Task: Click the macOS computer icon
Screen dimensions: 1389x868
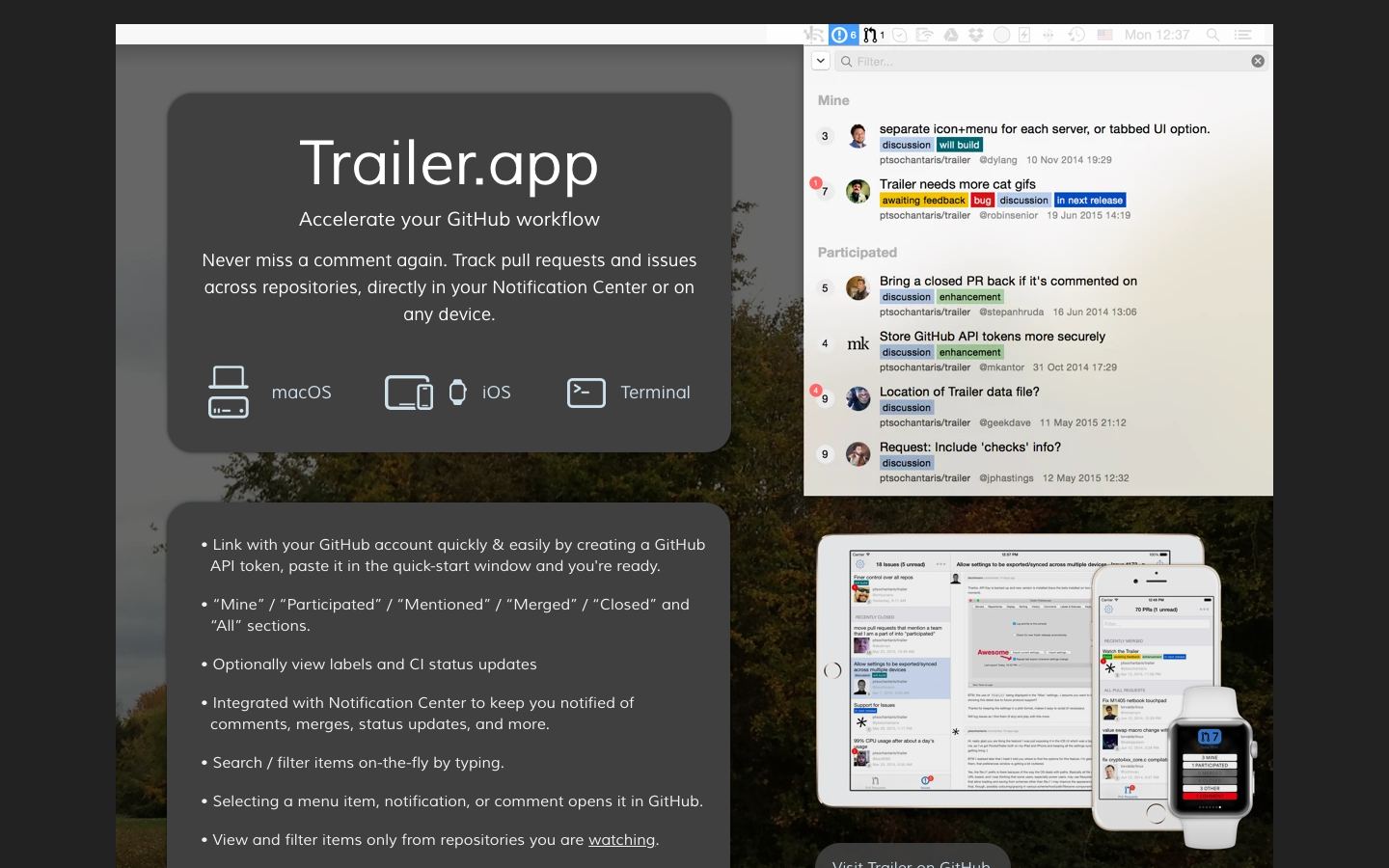Action: click(229, 392)
